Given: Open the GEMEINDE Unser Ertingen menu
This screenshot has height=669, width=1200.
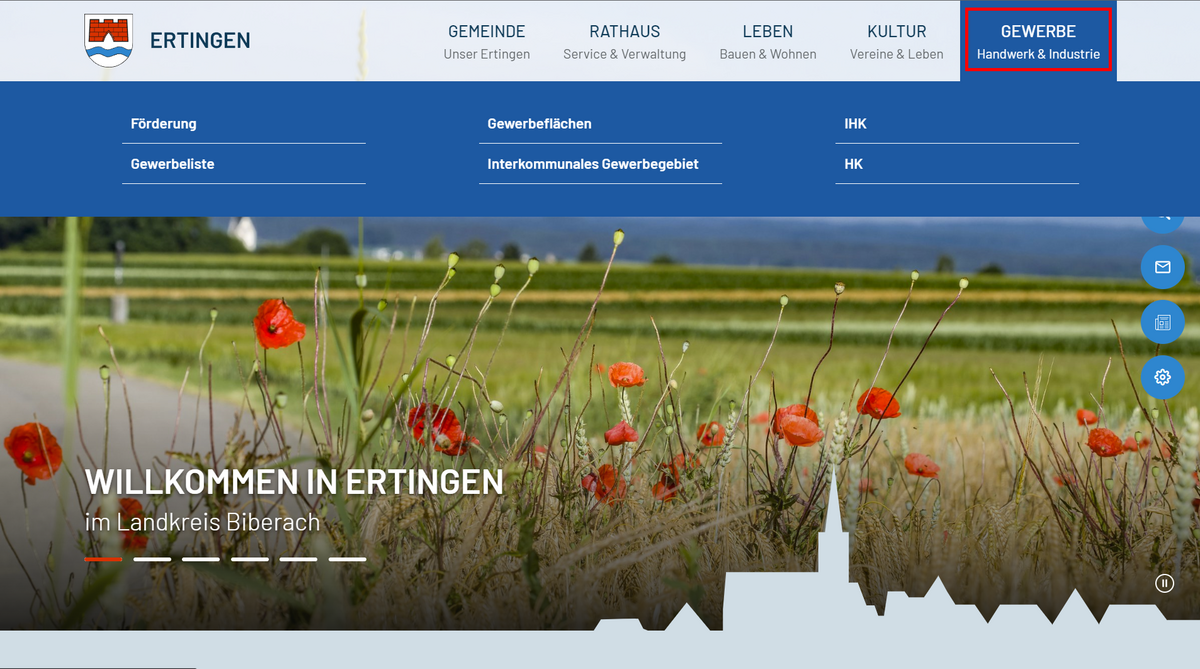Looking at the screenshot, I should pos(487,41).
